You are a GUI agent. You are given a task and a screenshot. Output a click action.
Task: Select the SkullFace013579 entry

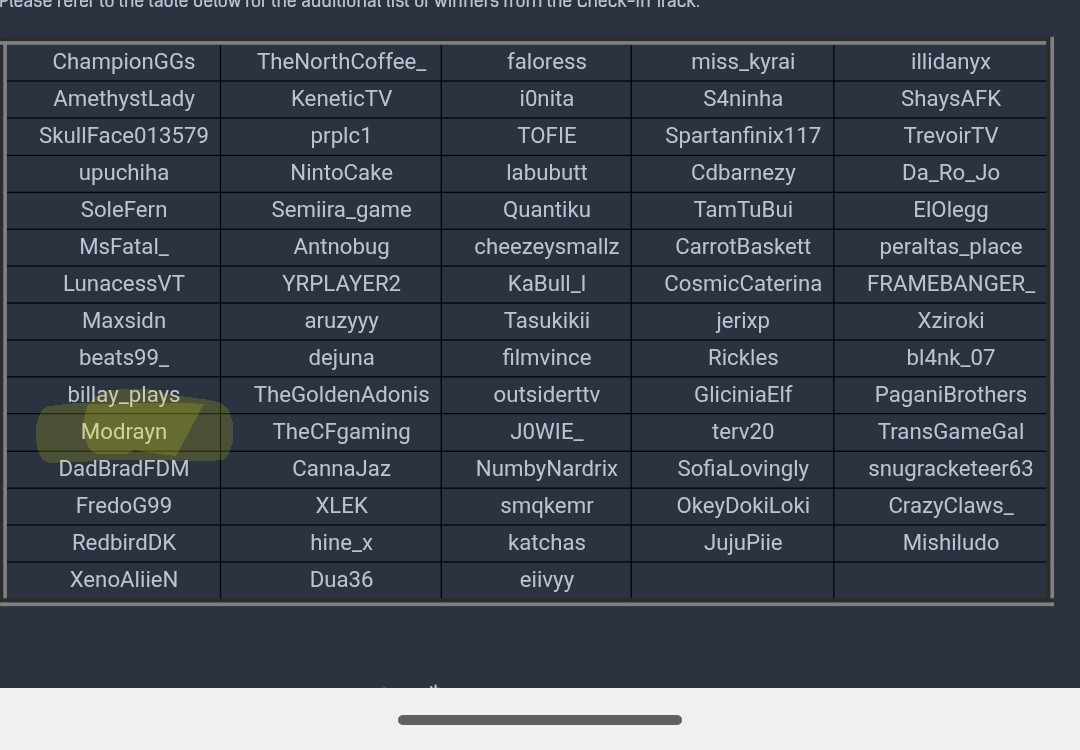124,136
